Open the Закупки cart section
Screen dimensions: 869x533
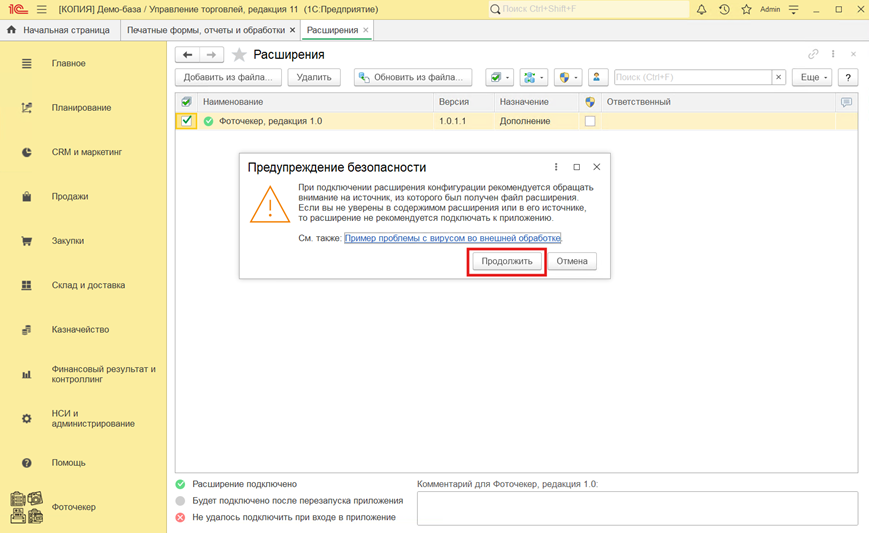point(68,241)
